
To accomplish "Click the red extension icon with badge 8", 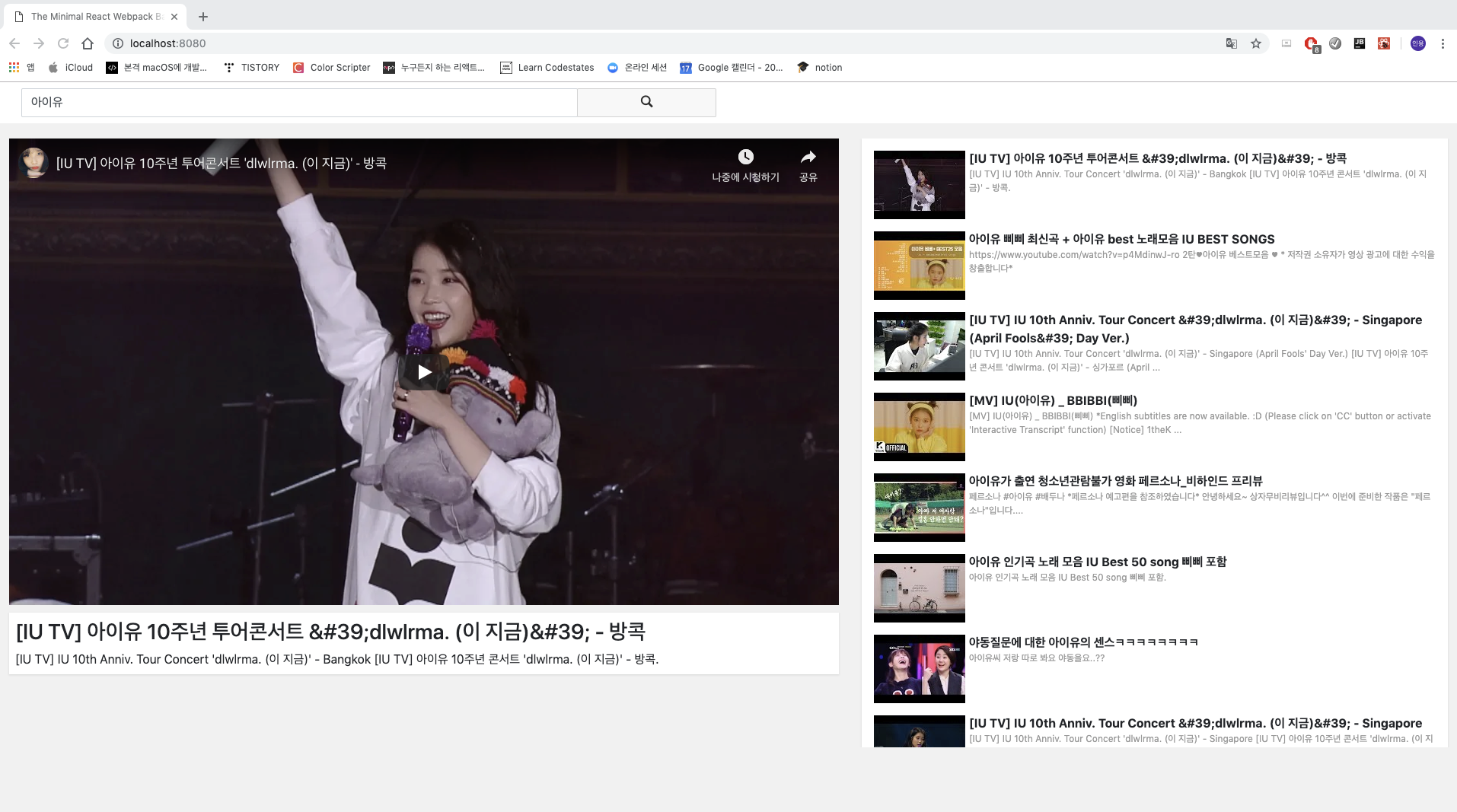I will (1312, 44).
